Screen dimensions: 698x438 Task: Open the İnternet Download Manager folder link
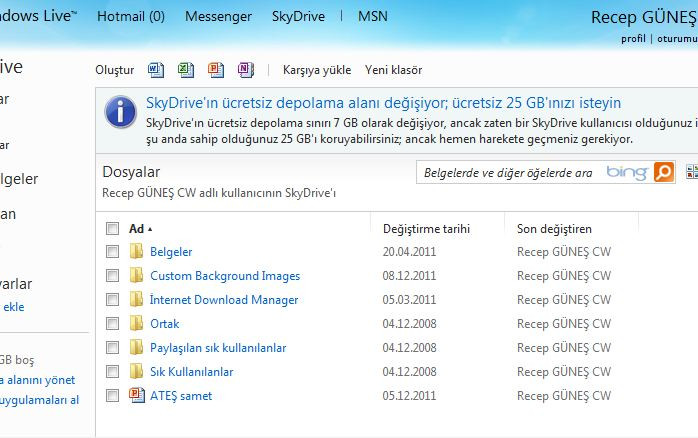[x=224, y=300]
